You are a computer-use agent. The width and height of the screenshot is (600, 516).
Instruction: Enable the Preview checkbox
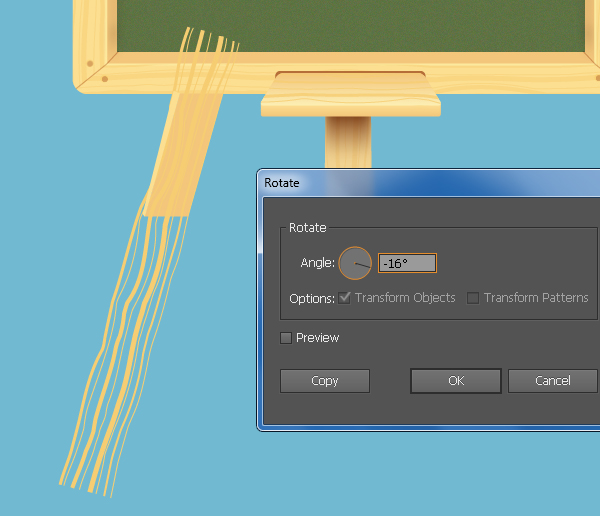click(286, 338)
